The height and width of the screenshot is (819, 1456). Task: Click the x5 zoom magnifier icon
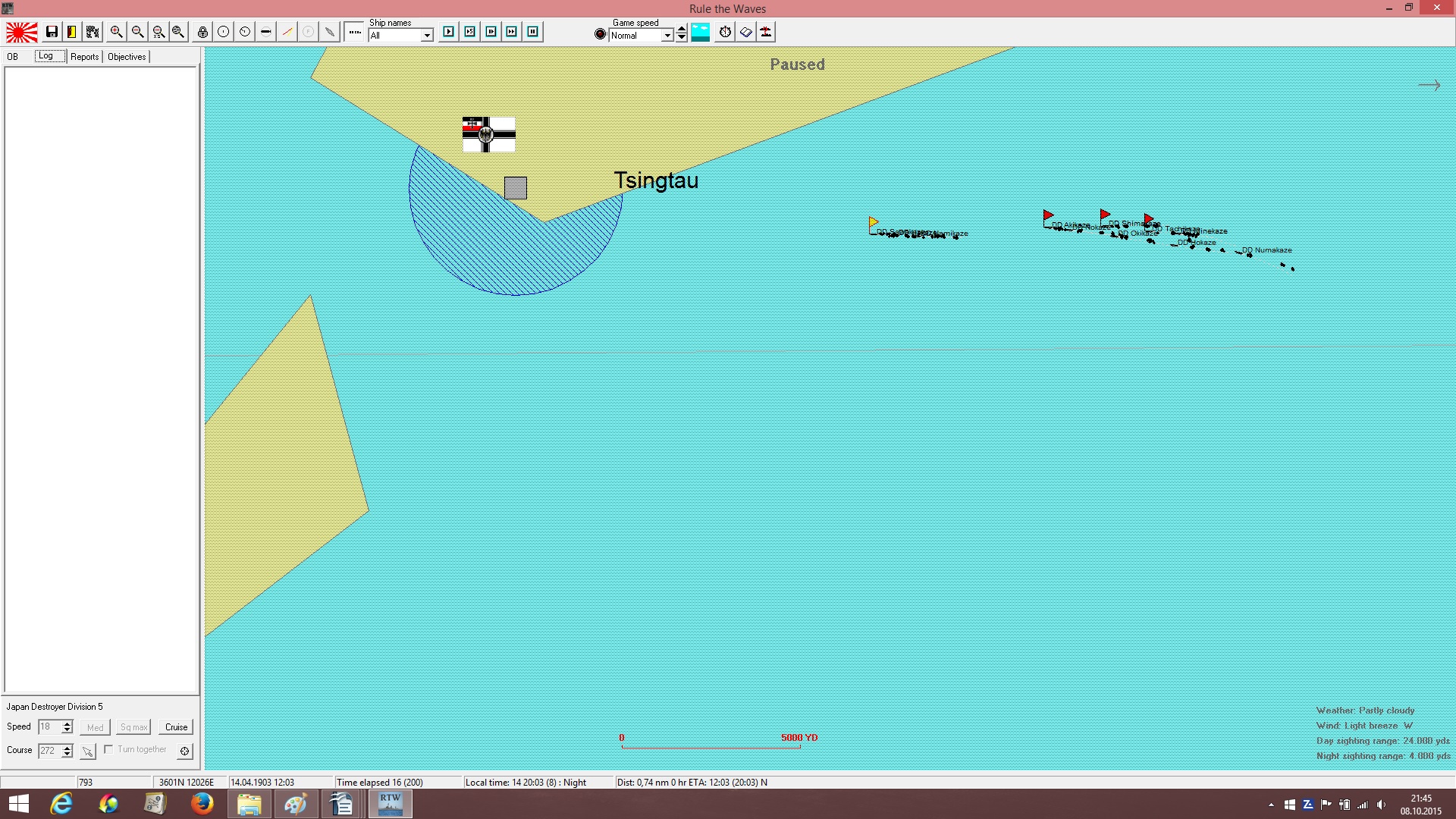(158, 32)
